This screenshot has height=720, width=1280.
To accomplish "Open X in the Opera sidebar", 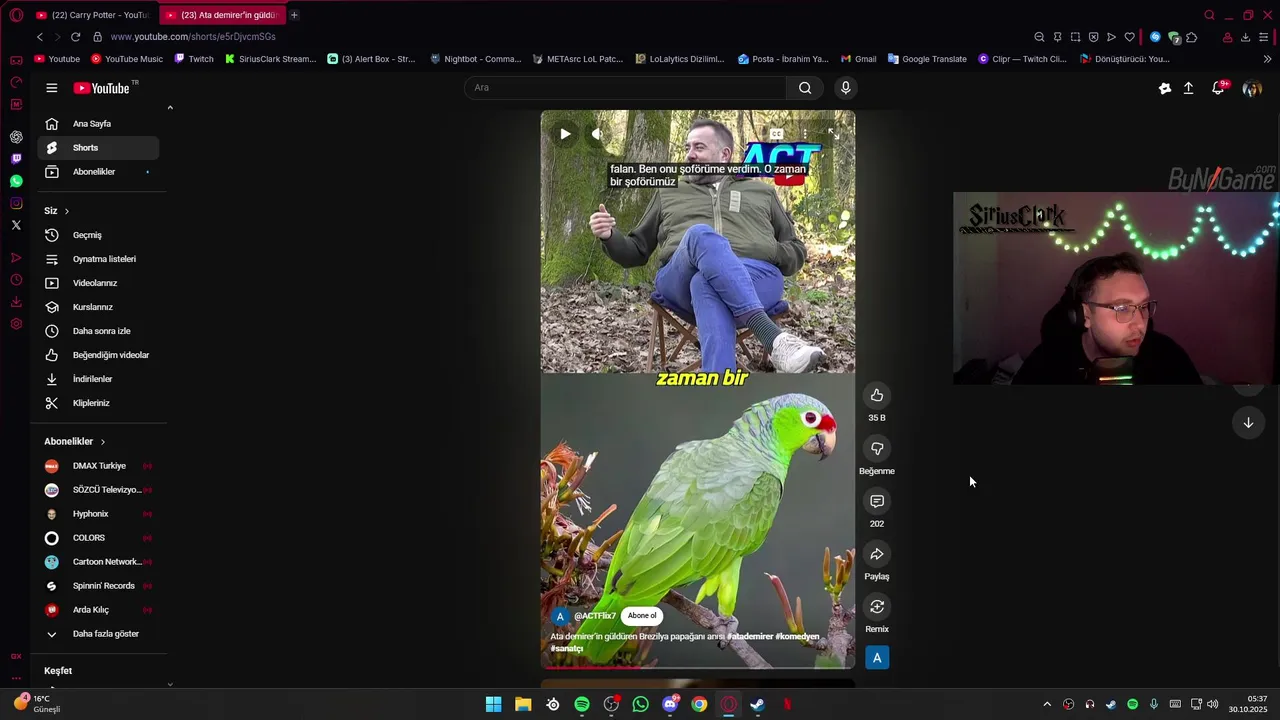I will click(16, 225).
